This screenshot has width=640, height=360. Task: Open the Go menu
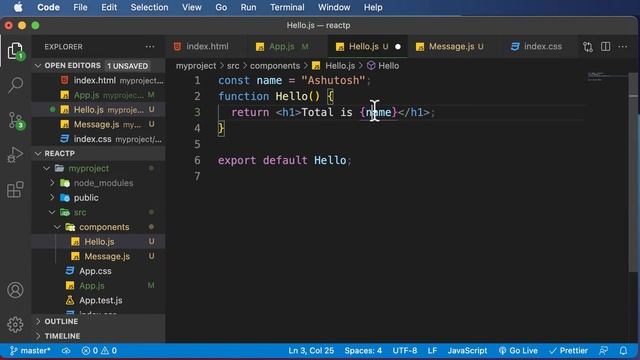(x=221, y=7)
